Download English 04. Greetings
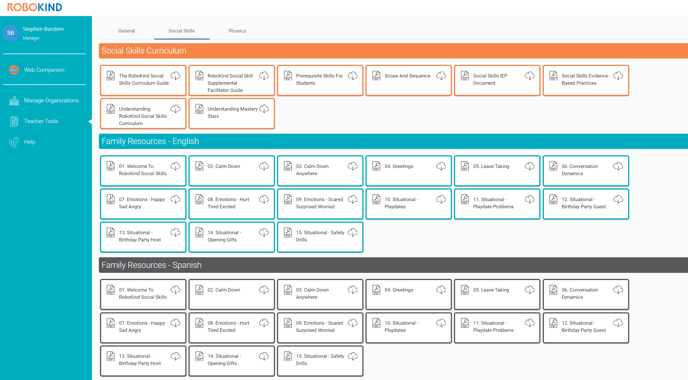 (441, 166)
